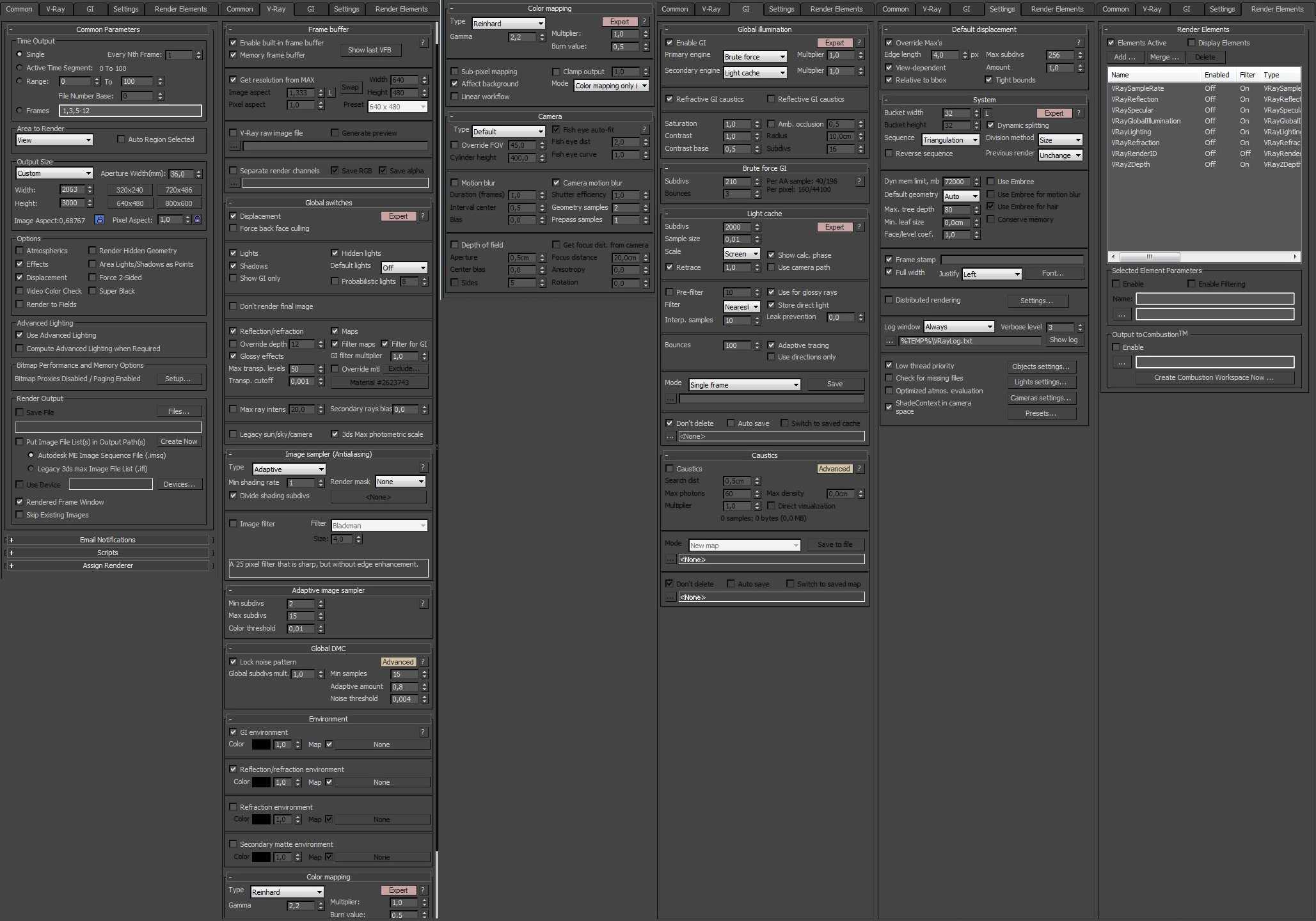
Task: Browse for V-Ray raw image file path
Action: [x=234, y=146]
